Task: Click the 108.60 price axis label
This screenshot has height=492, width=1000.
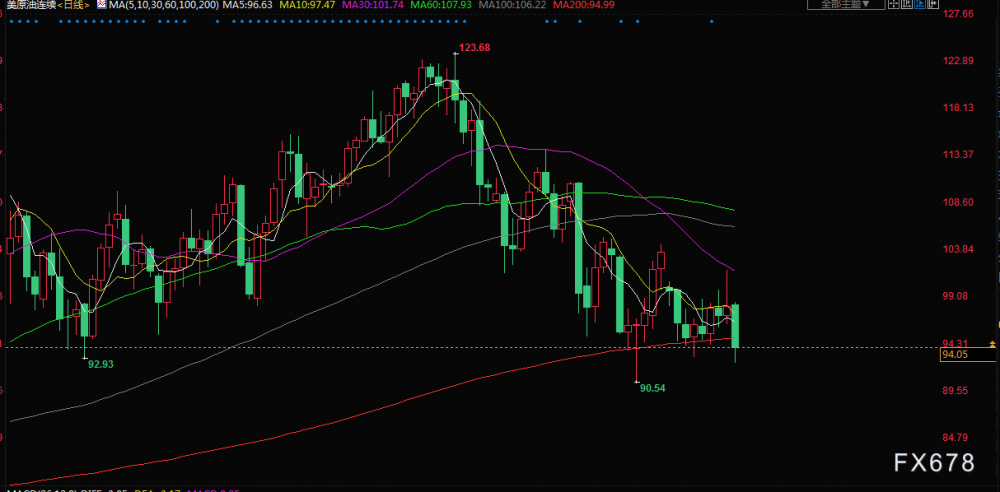Action: pyautogui.click(x=960, y=202)
